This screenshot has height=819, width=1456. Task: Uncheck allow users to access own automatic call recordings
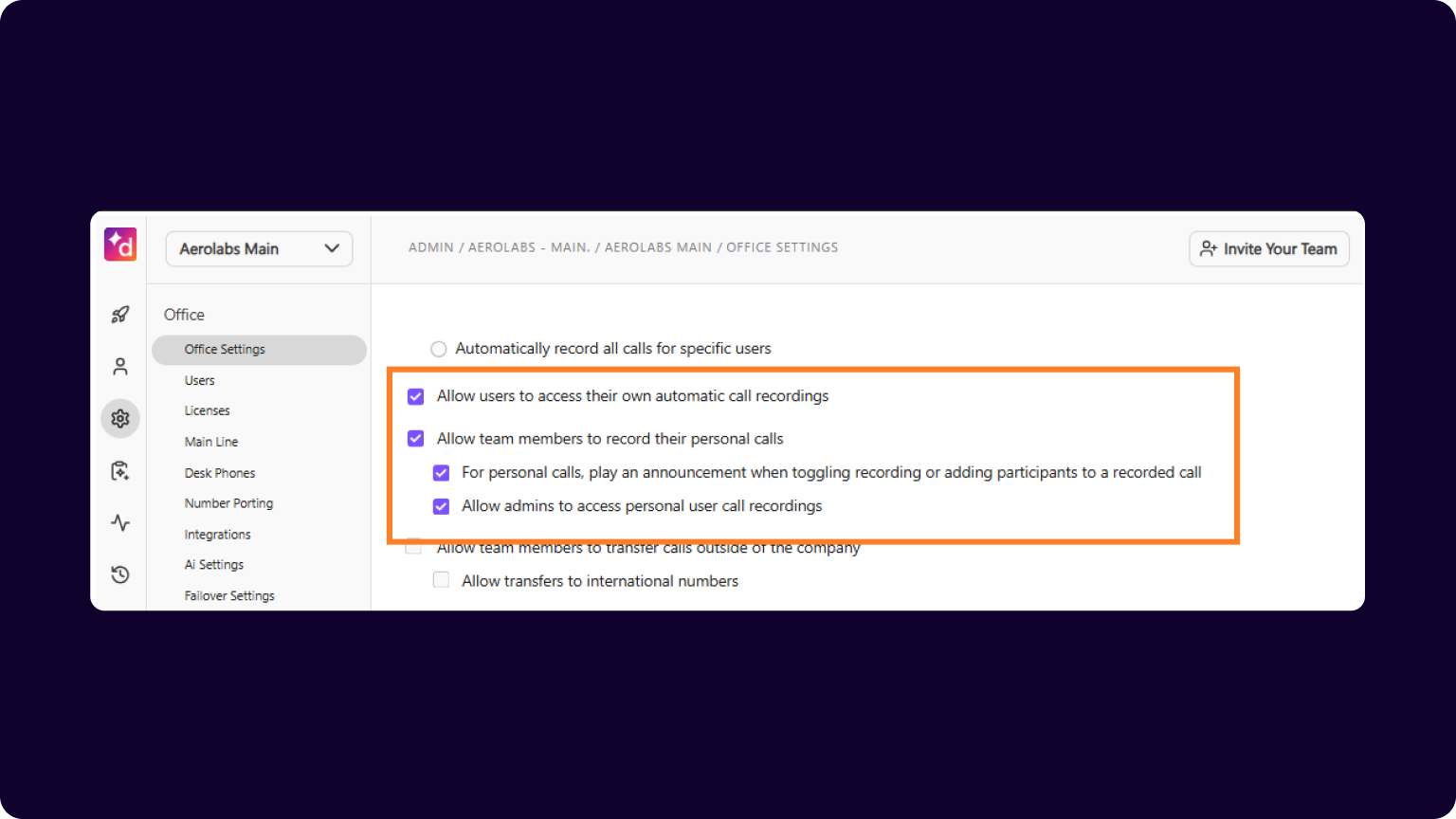[415, 396]
